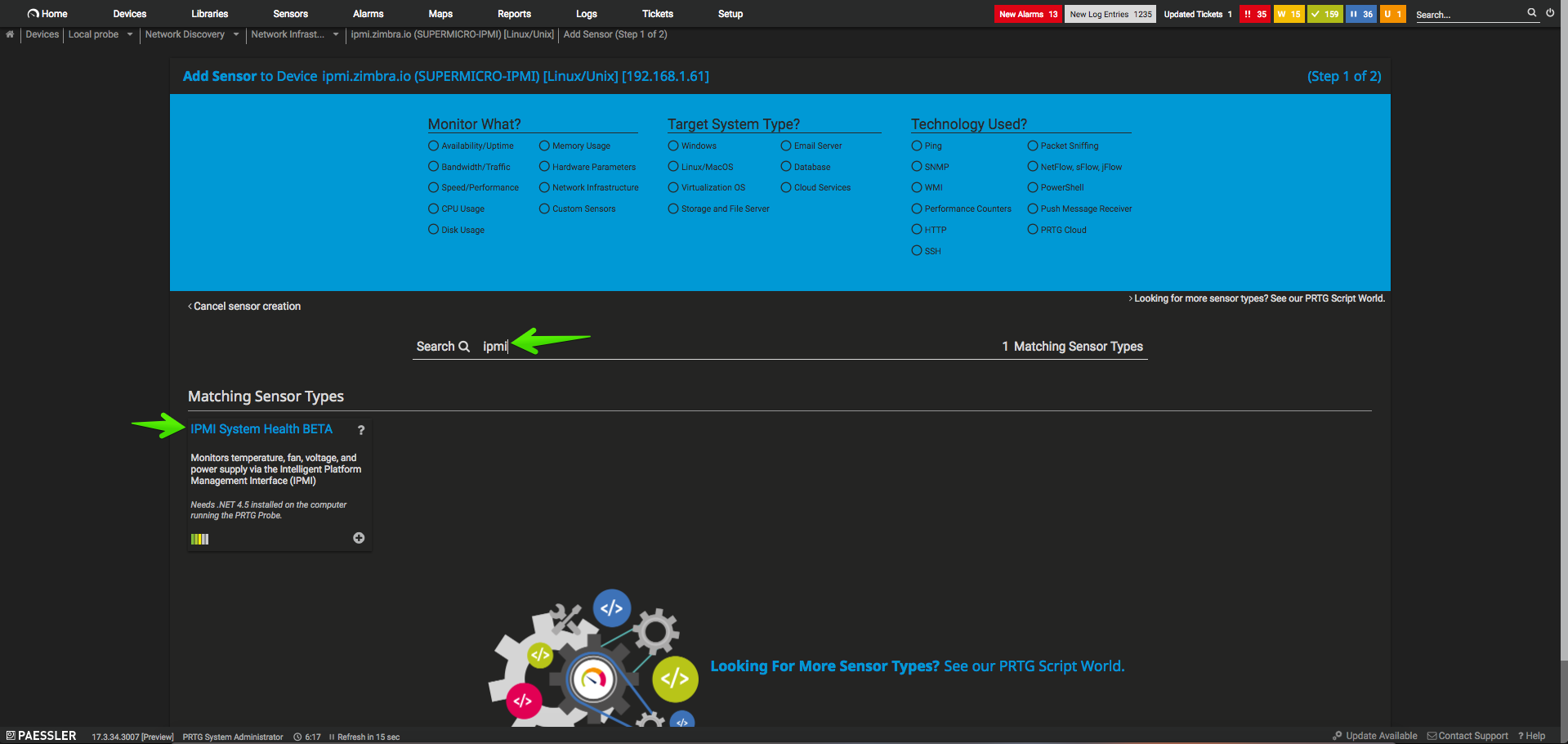Select the Bandwidth/Traffic radio button
This screenshot has height=744, width=1568.
(x=434, y=167)
